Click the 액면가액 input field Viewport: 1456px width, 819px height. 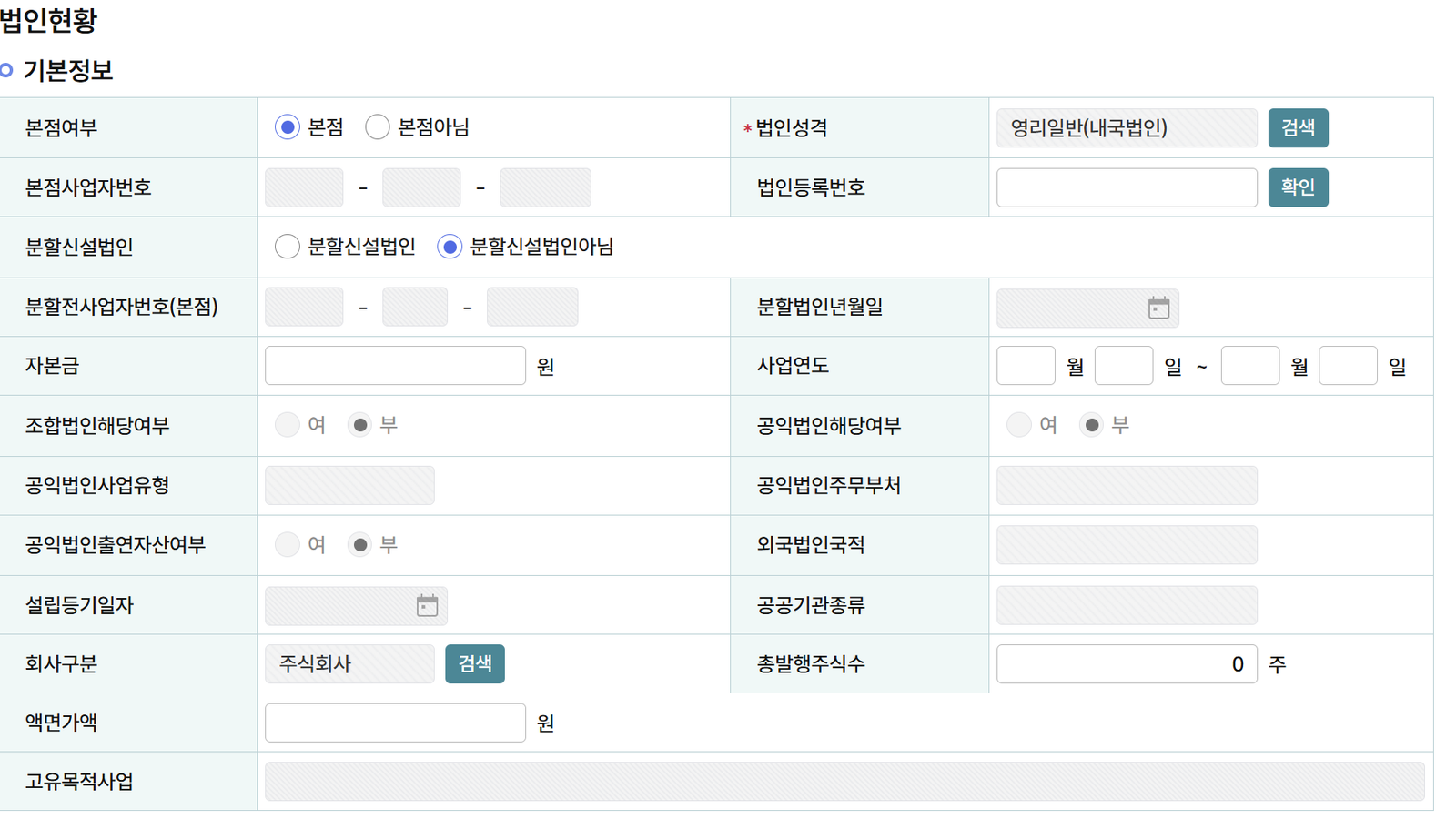(x=395, y=723)
